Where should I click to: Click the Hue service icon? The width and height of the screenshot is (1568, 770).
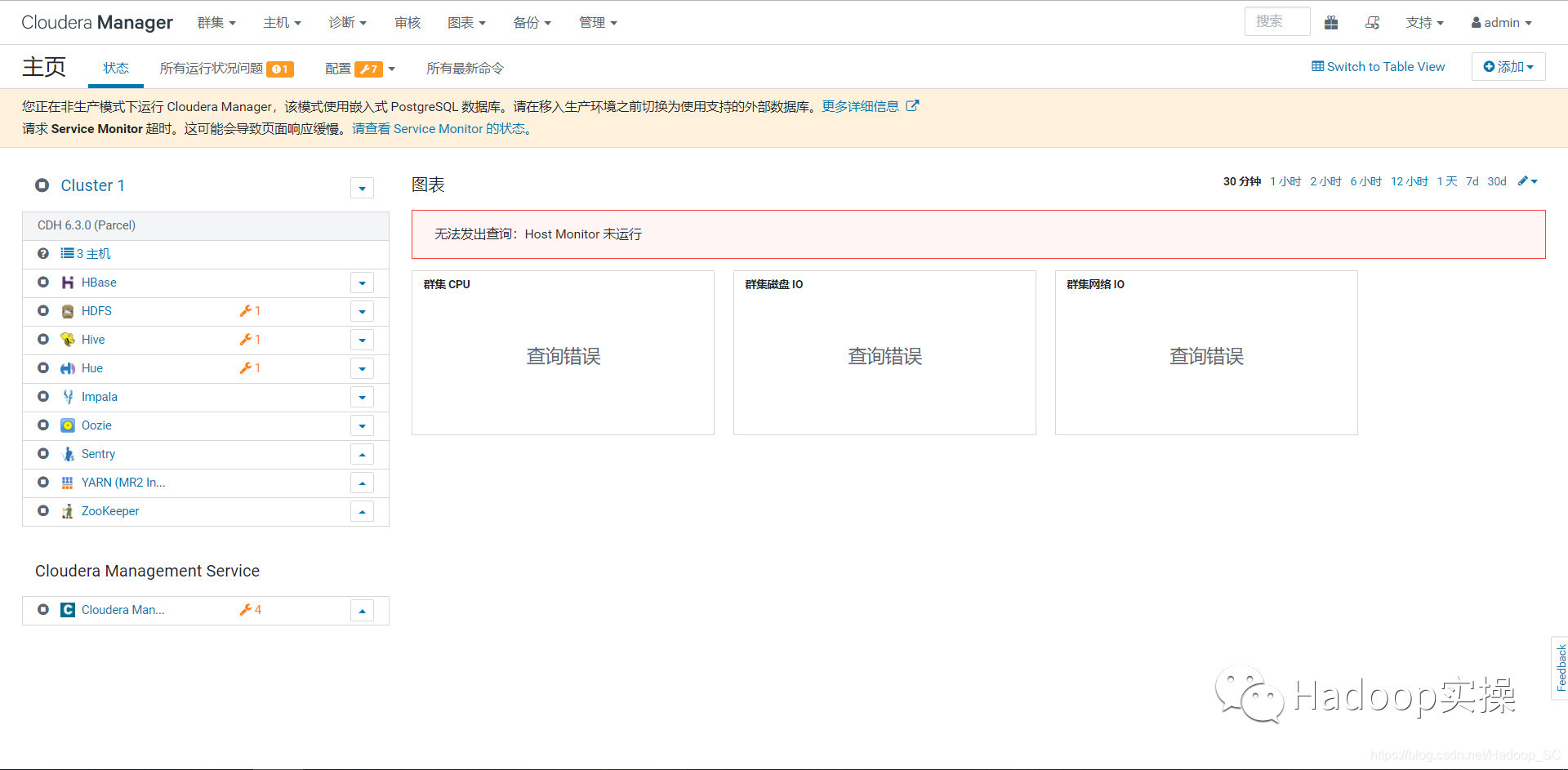point(68,368)
